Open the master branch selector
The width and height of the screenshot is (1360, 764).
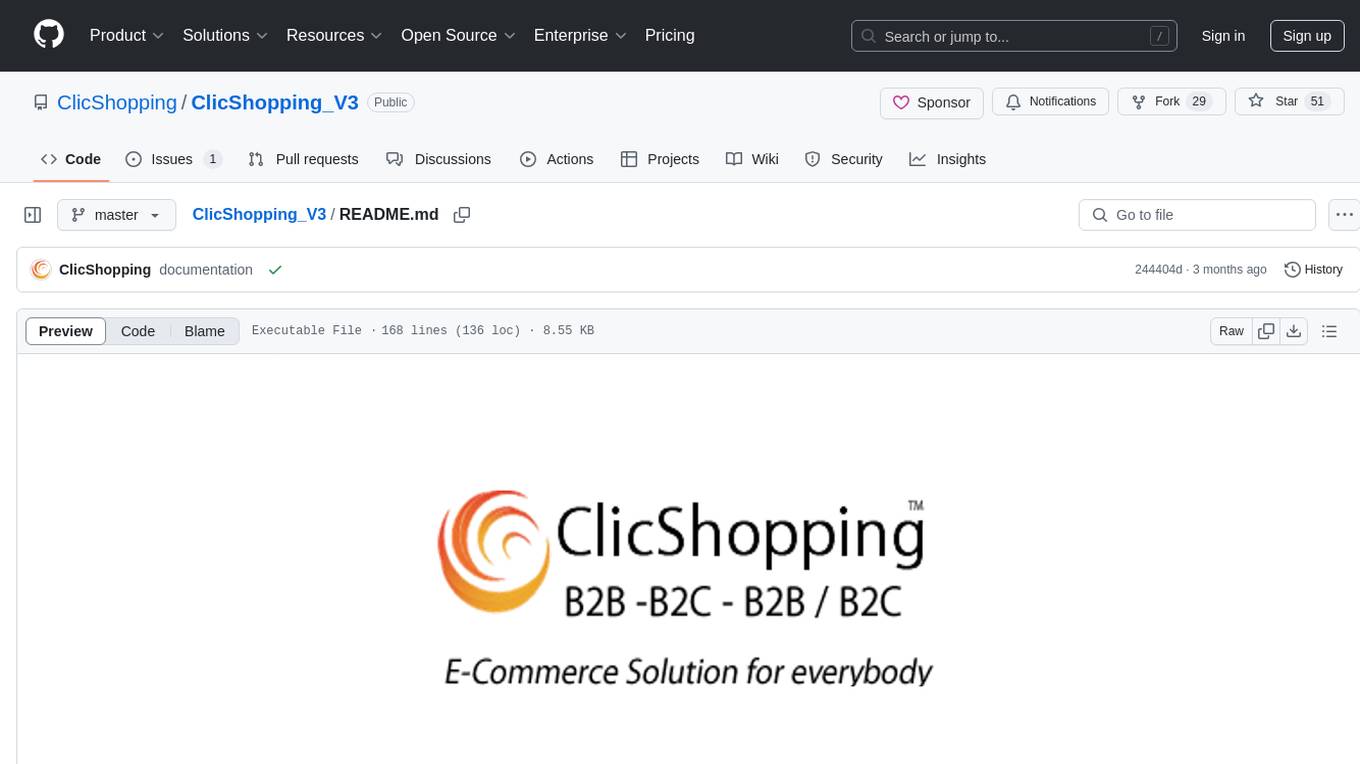point(116,215)
